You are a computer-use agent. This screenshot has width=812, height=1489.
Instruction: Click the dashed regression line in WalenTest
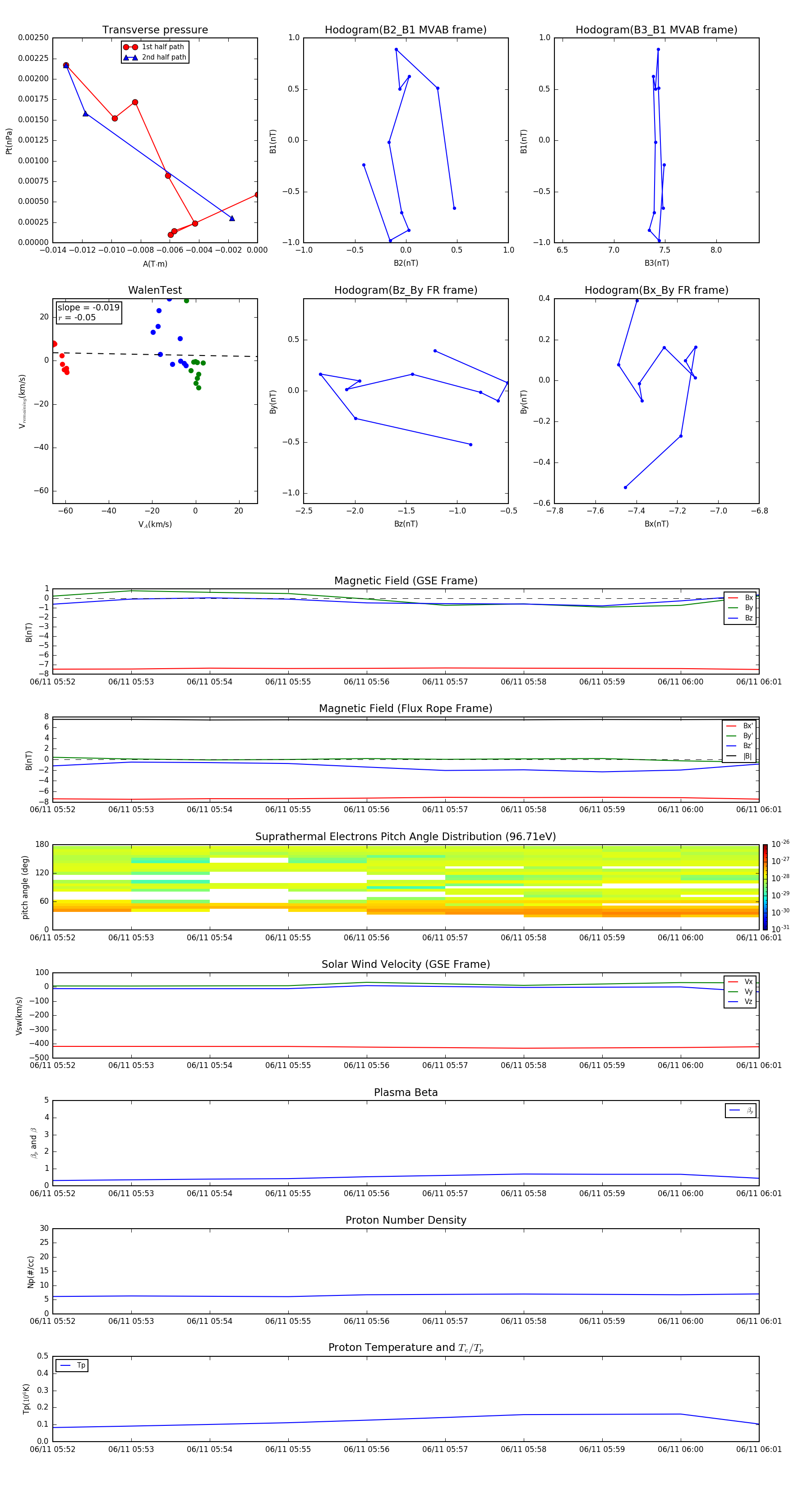point(155,354)
